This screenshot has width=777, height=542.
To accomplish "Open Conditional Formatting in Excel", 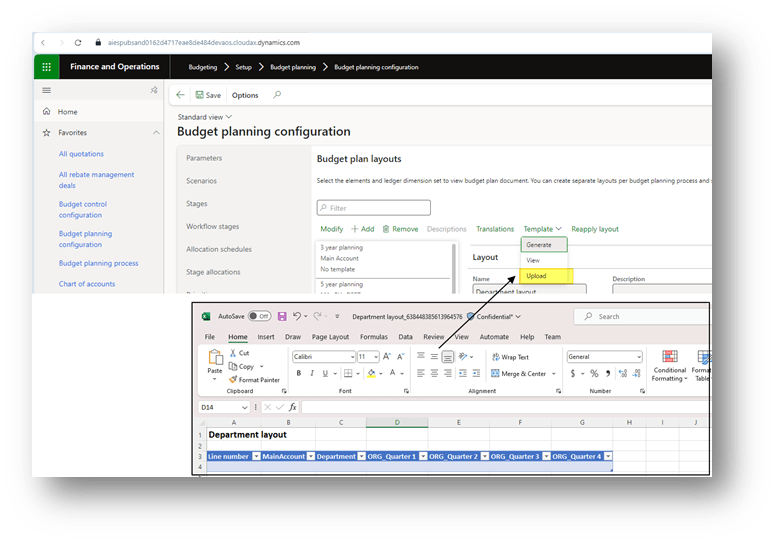I will pyautogui.click(x=670, y=366).
